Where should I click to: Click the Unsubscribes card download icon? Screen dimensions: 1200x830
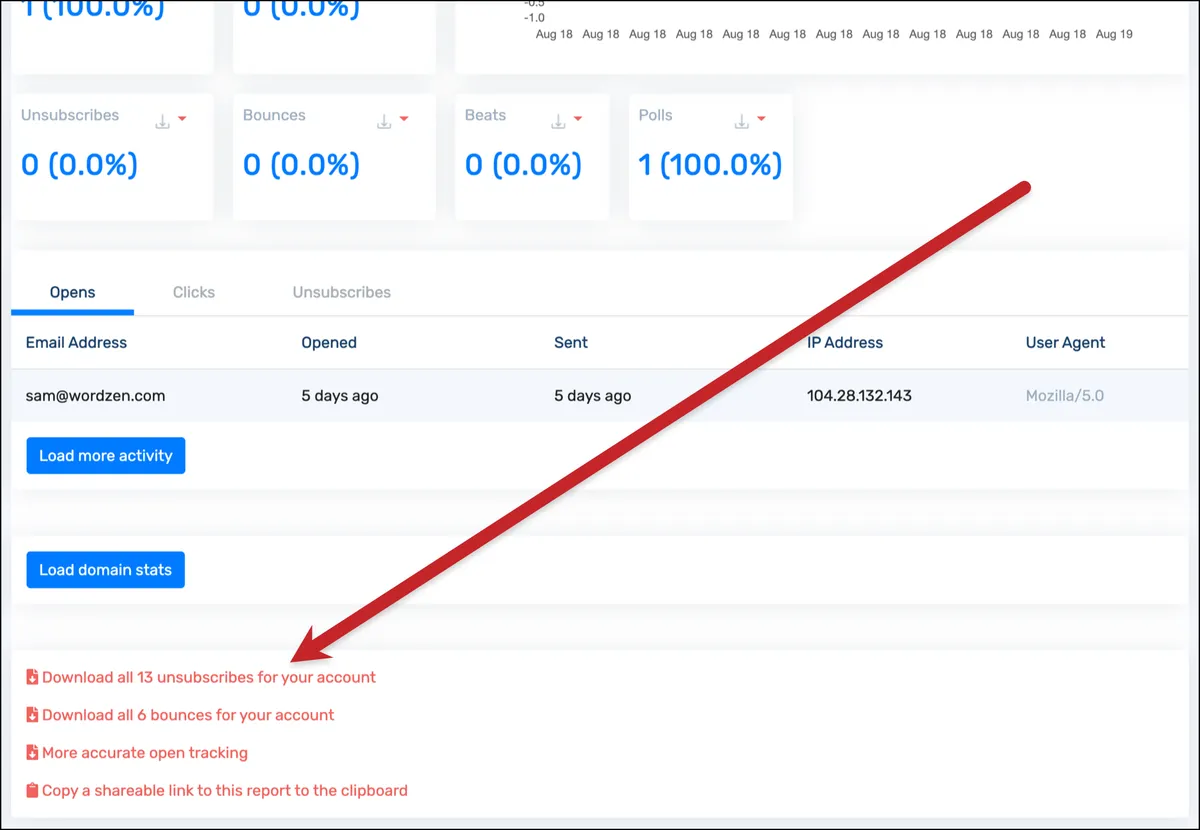pos(162,122)
